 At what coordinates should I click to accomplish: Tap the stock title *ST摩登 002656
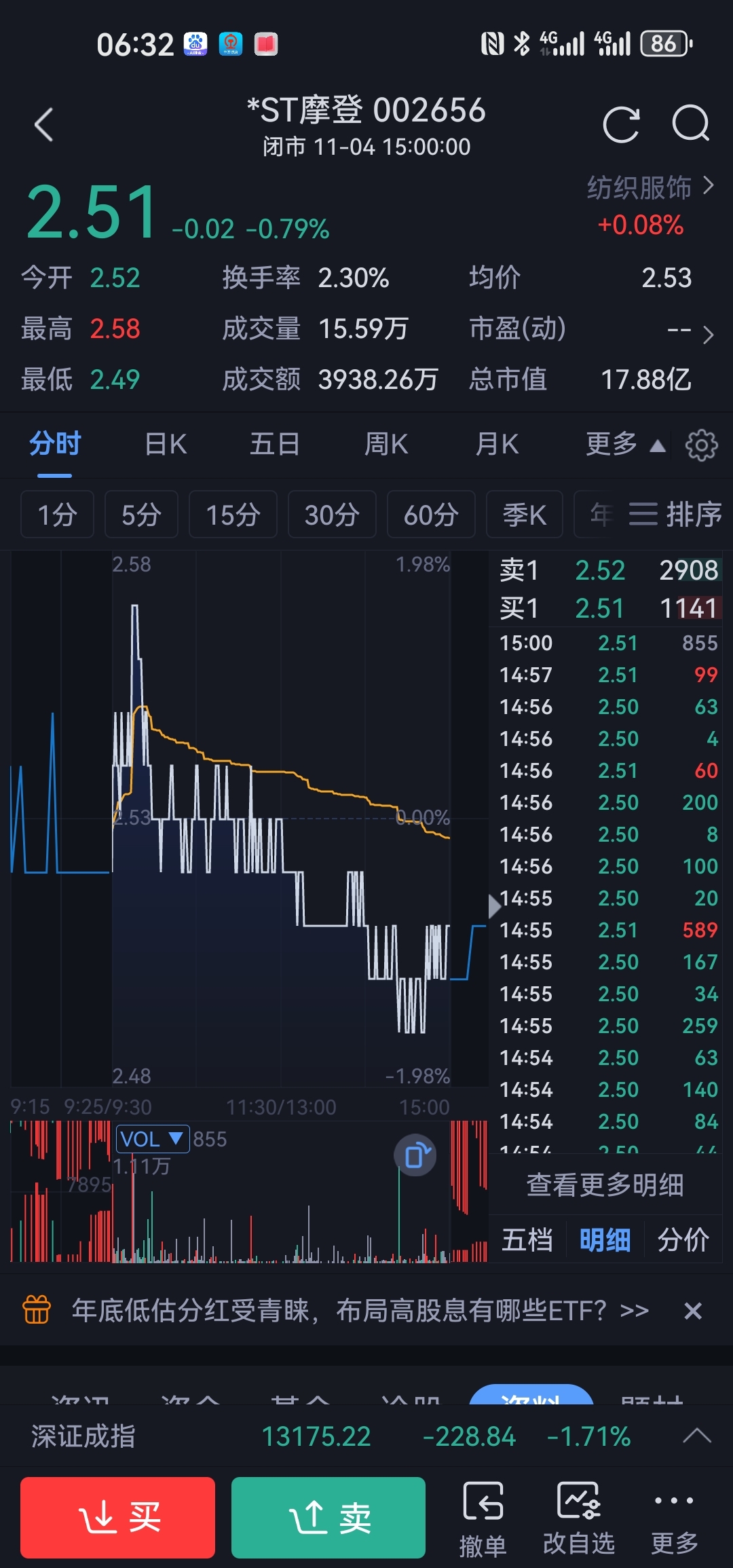(366, 110)
